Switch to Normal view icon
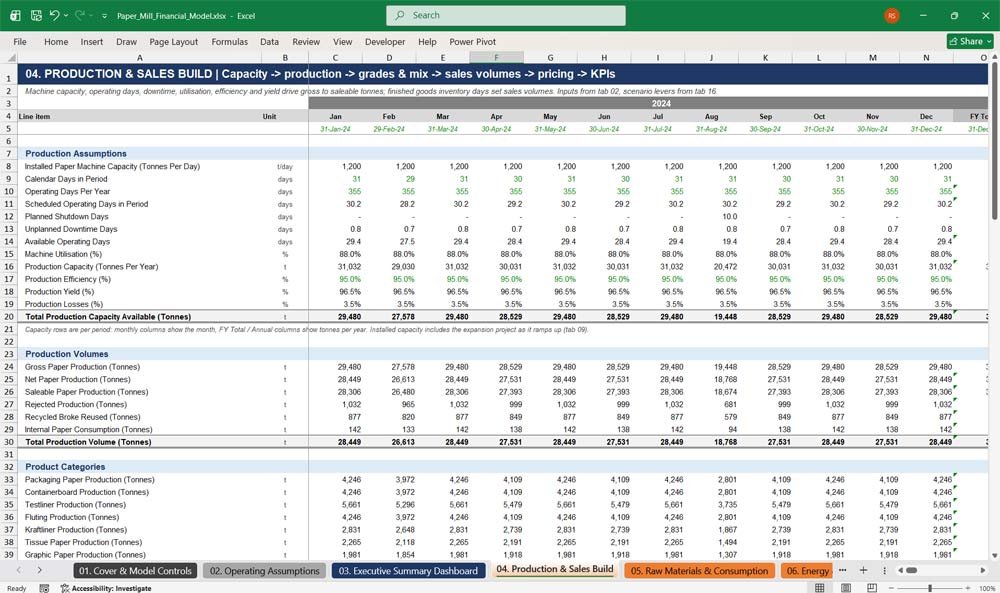Viewport: 1000px width, 593px height. pos(820,588)
